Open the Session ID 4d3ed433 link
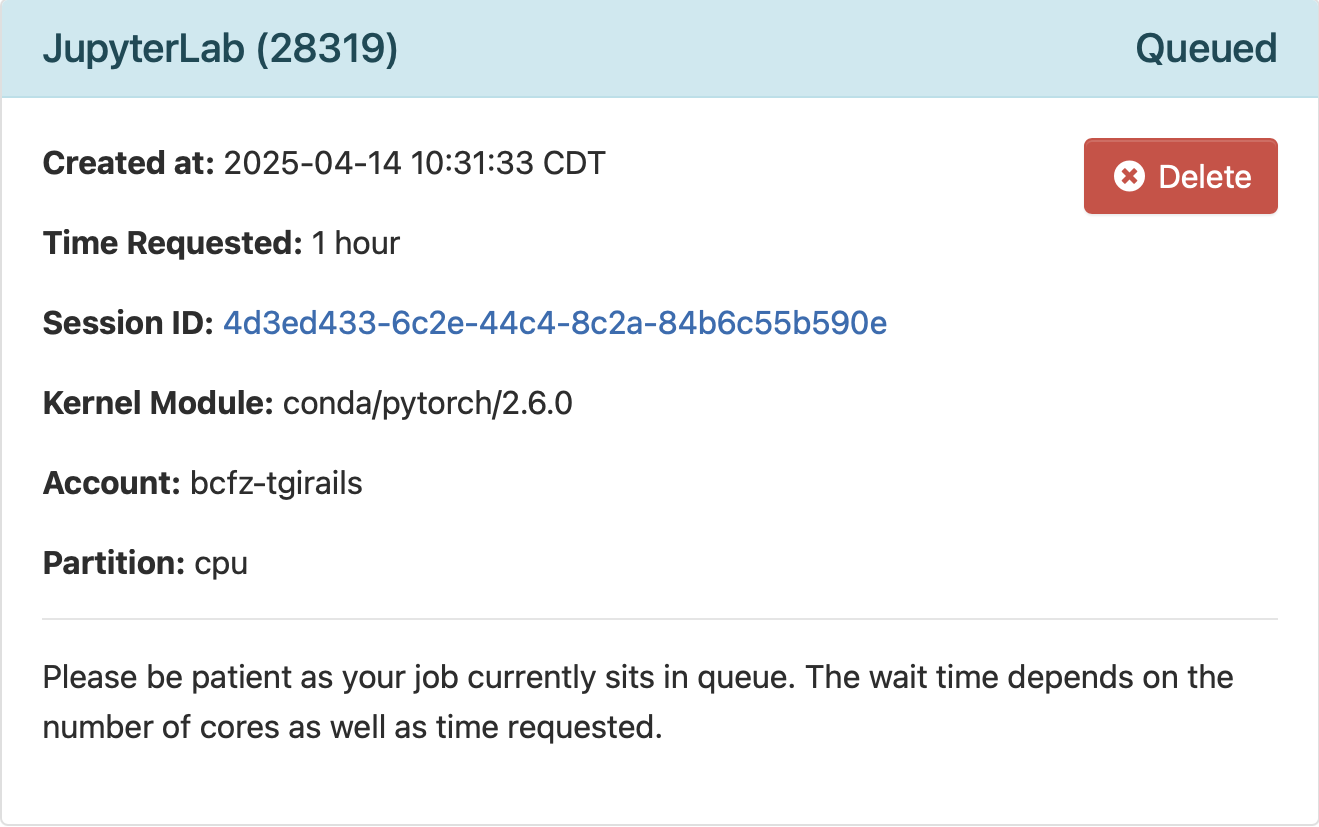 555,323
